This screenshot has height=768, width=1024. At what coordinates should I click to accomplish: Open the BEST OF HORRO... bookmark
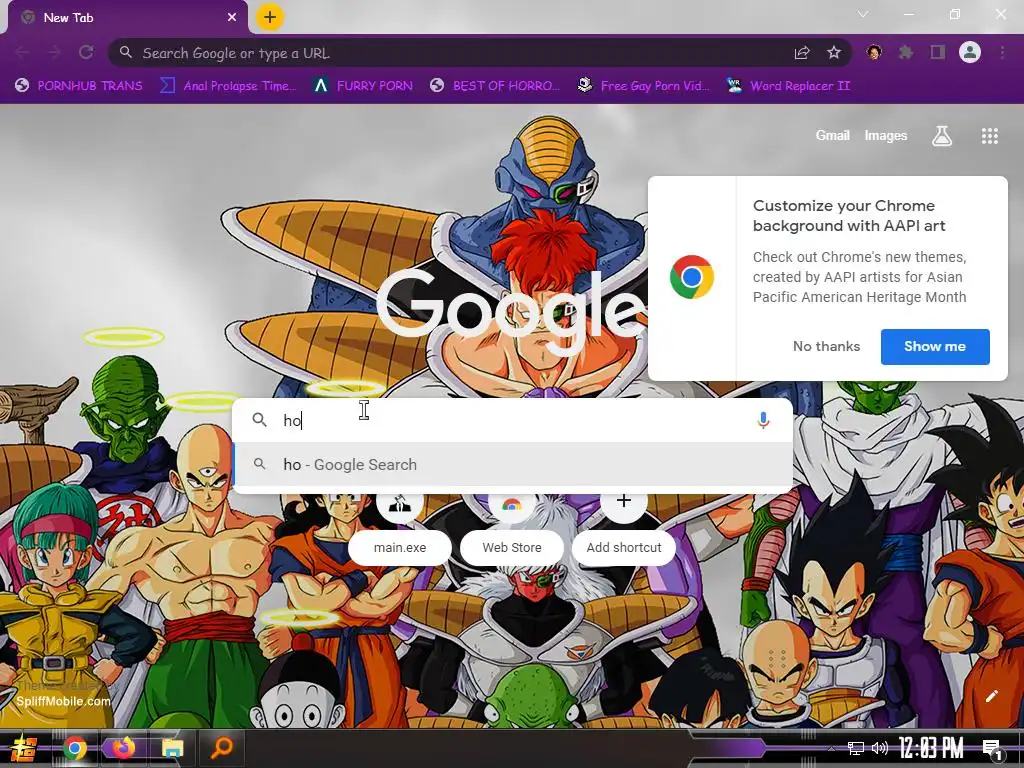click(x=496, y=86)
